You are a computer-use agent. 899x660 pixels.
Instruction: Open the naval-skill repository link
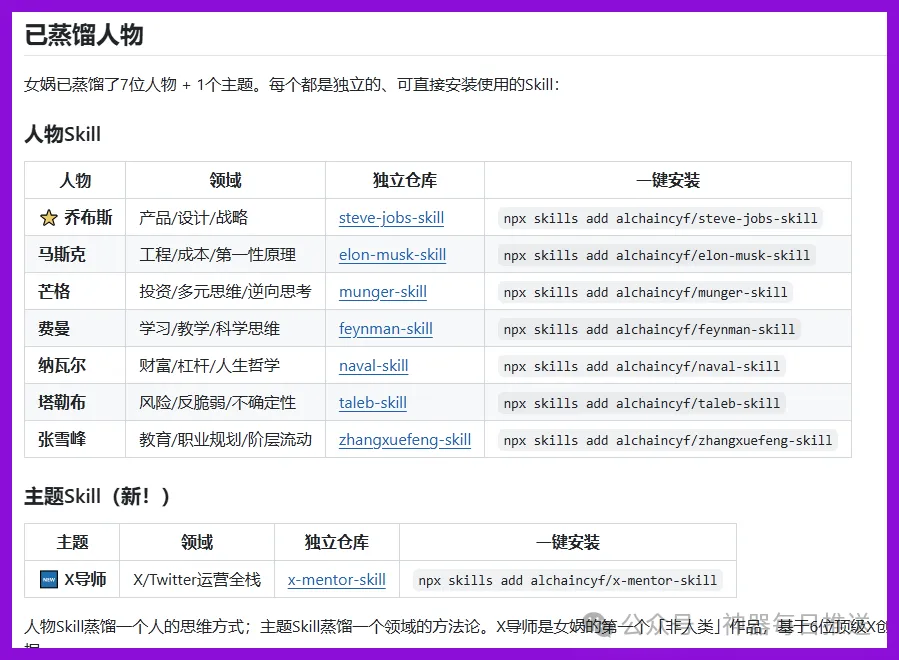click(373, 366)
